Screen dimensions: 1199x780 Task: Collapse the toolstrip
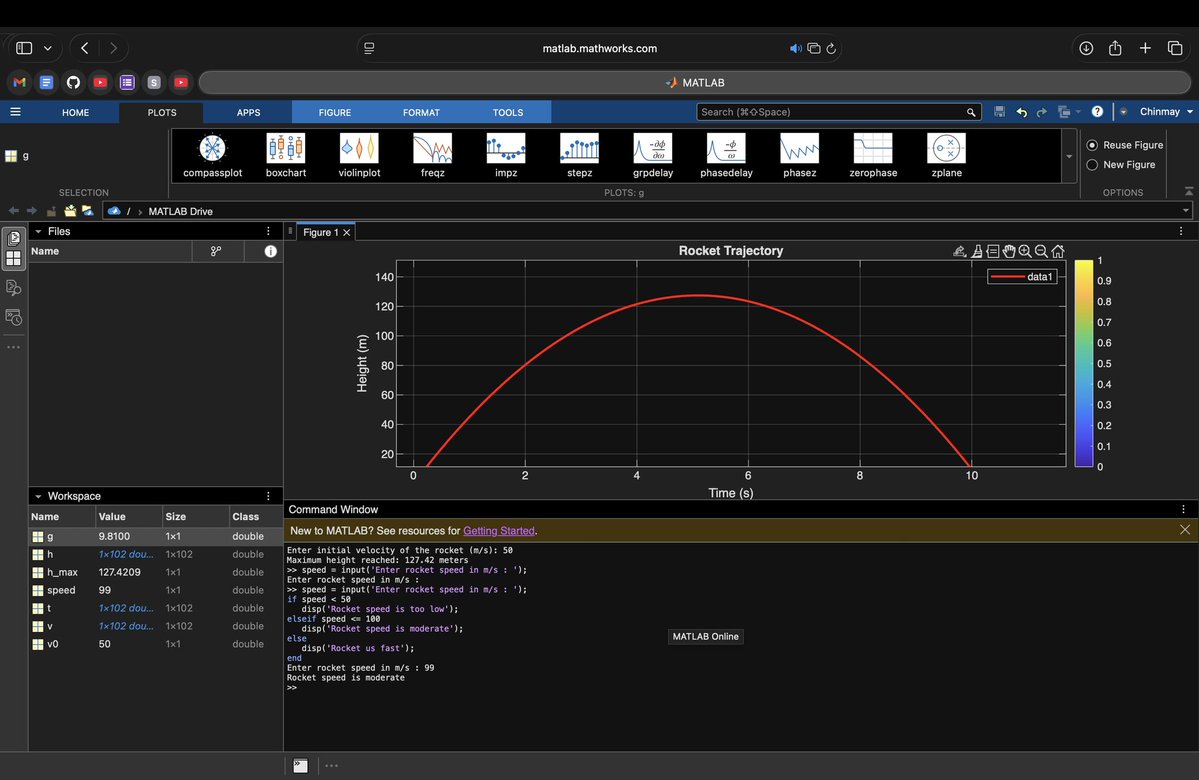(x=1189, y=191)
